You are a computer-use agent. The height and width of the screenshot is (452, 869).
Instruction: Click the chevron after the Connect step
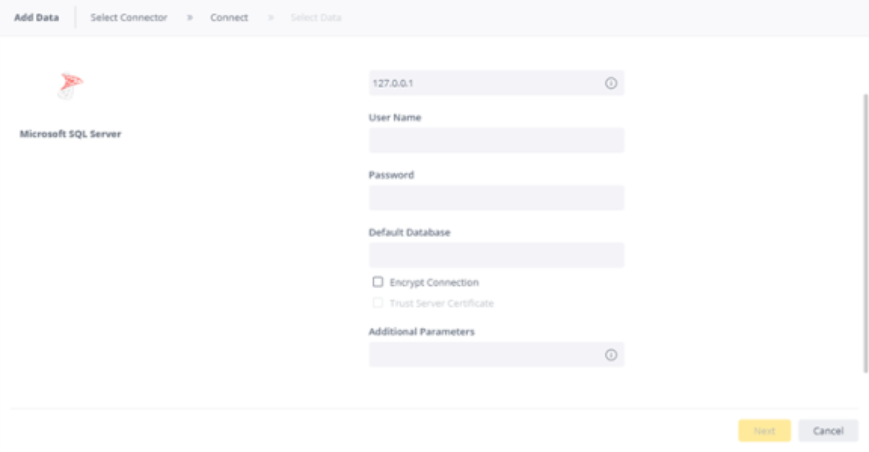270,18
